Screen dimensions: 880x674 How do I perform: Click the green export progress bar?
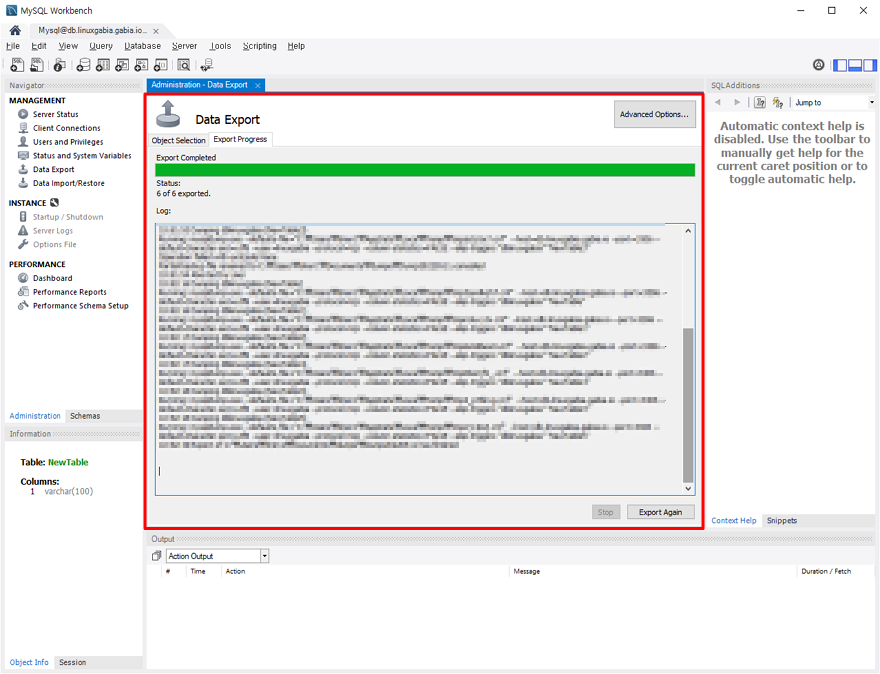pyautogui.click(x=425, y=170)
